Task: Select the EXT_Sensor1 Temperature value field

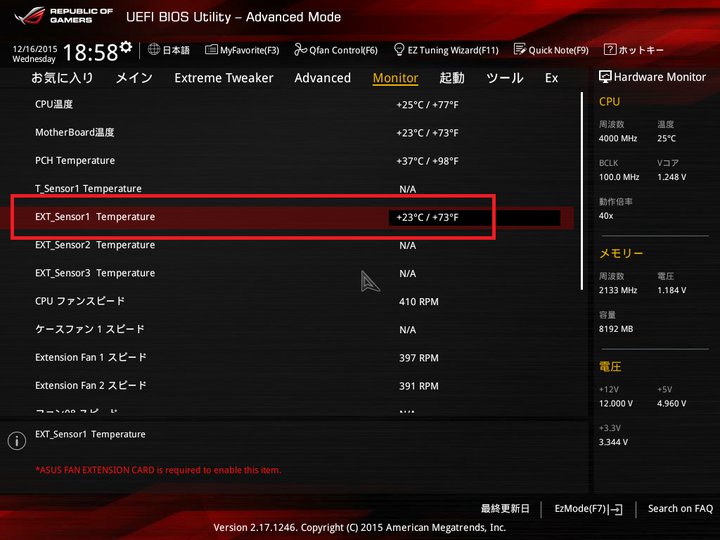Action: click(473, 217)
